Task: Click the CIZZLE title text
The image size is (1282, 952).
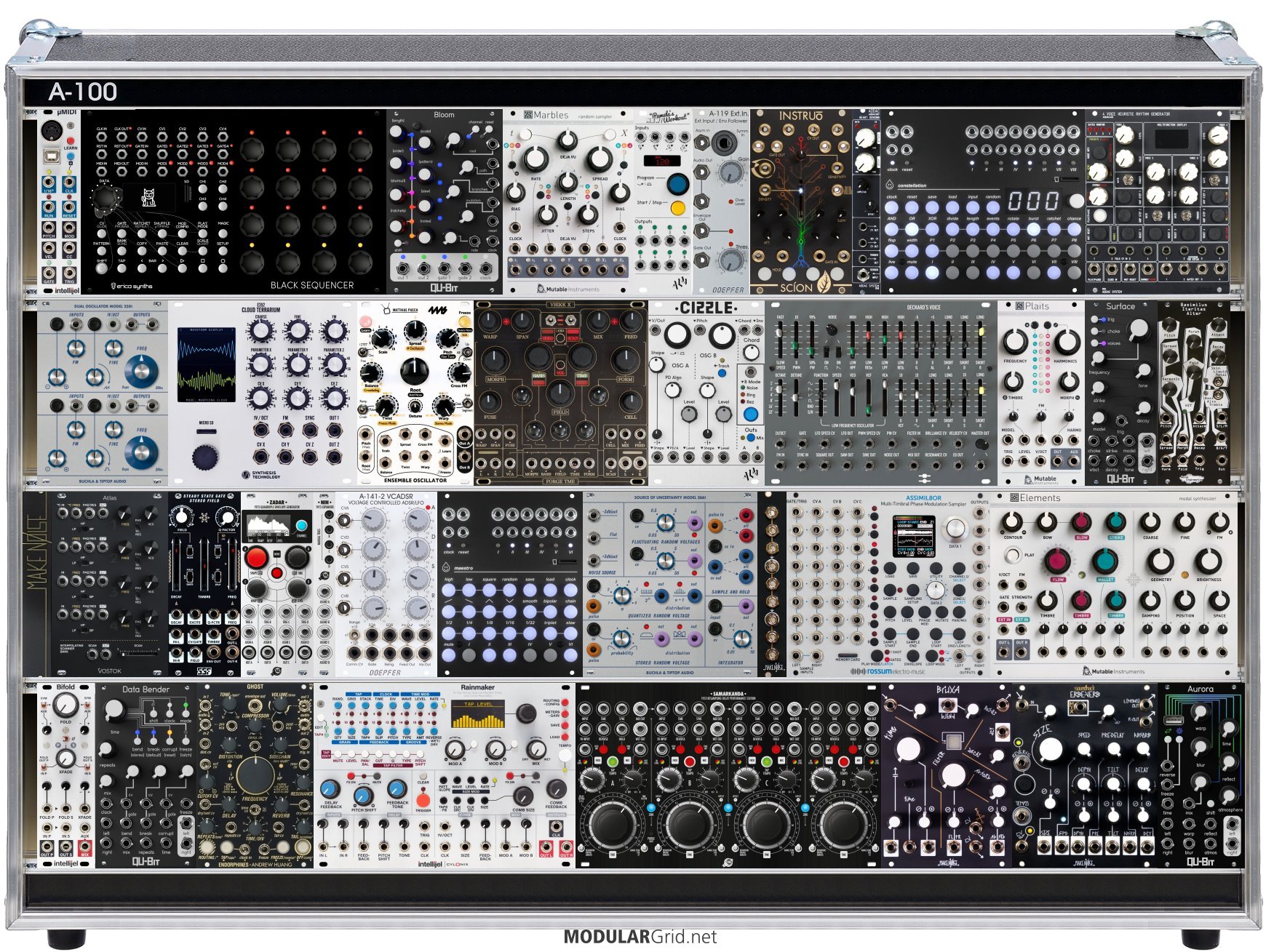Action: tap(706, 308)
